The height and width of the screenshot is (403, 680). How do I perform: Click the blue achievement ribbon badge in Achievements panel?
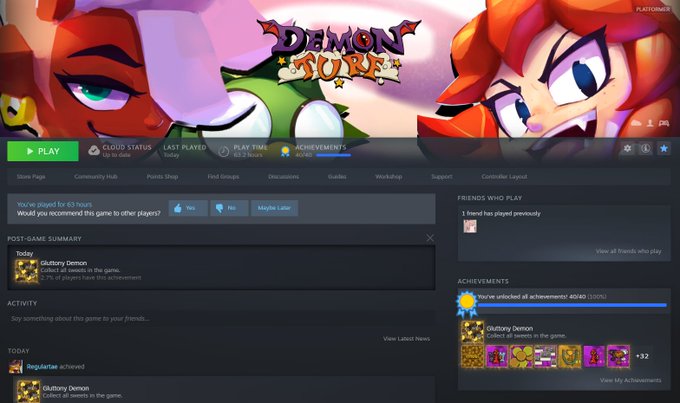[x=467, y=304]
